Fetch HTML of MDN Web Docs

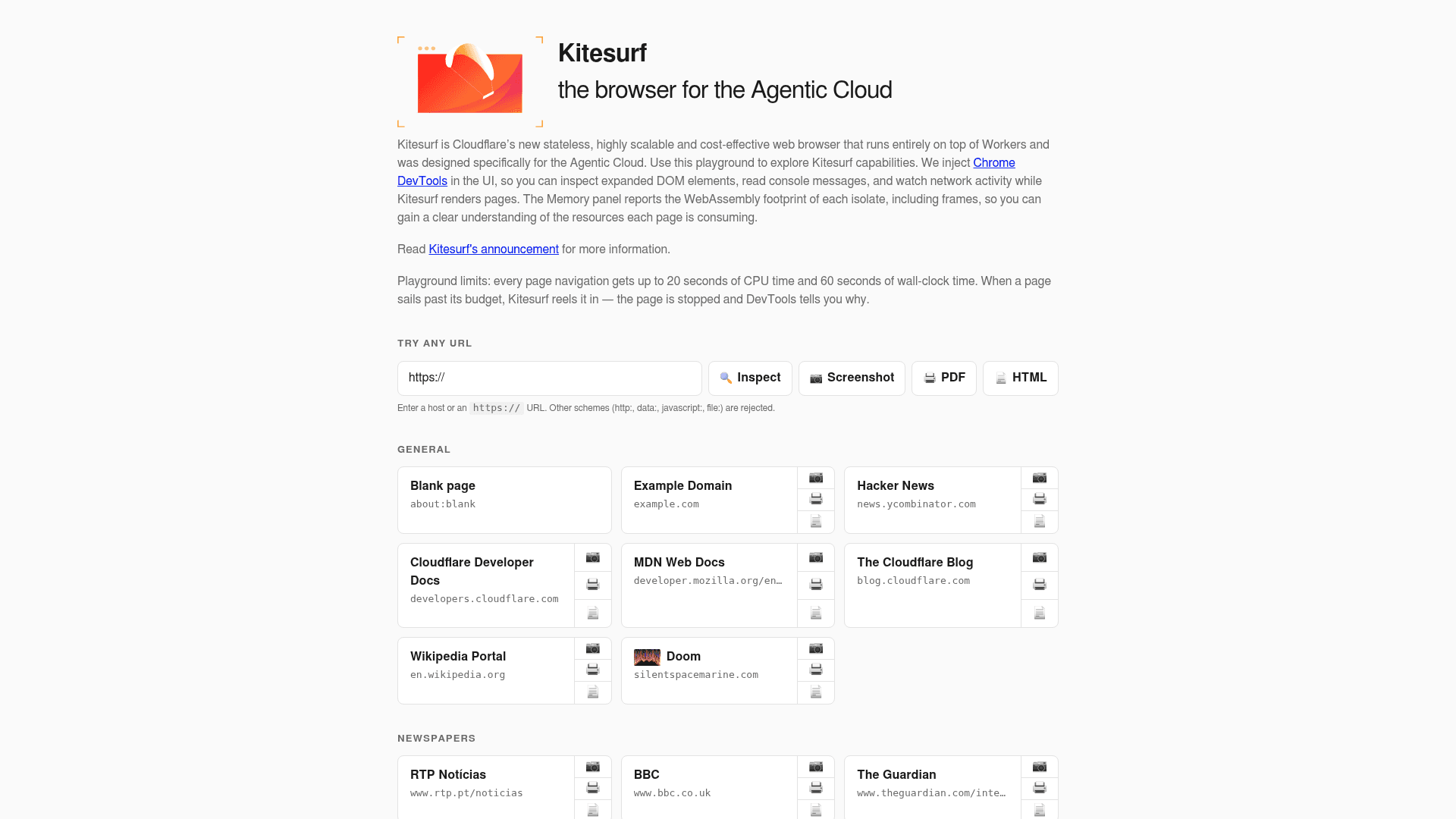[x=816, y=613]
